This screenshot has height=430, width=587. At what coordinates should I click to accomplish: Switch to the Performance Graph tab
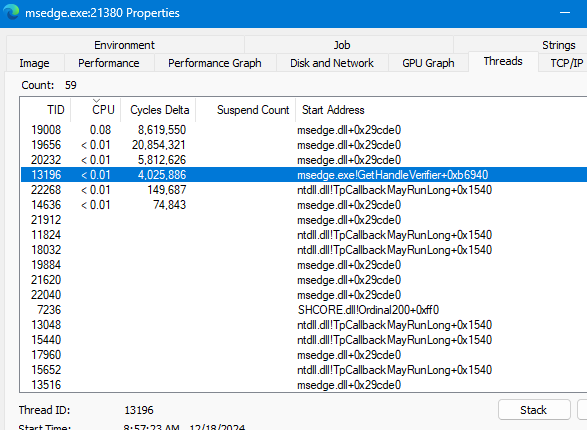(215, 63)
